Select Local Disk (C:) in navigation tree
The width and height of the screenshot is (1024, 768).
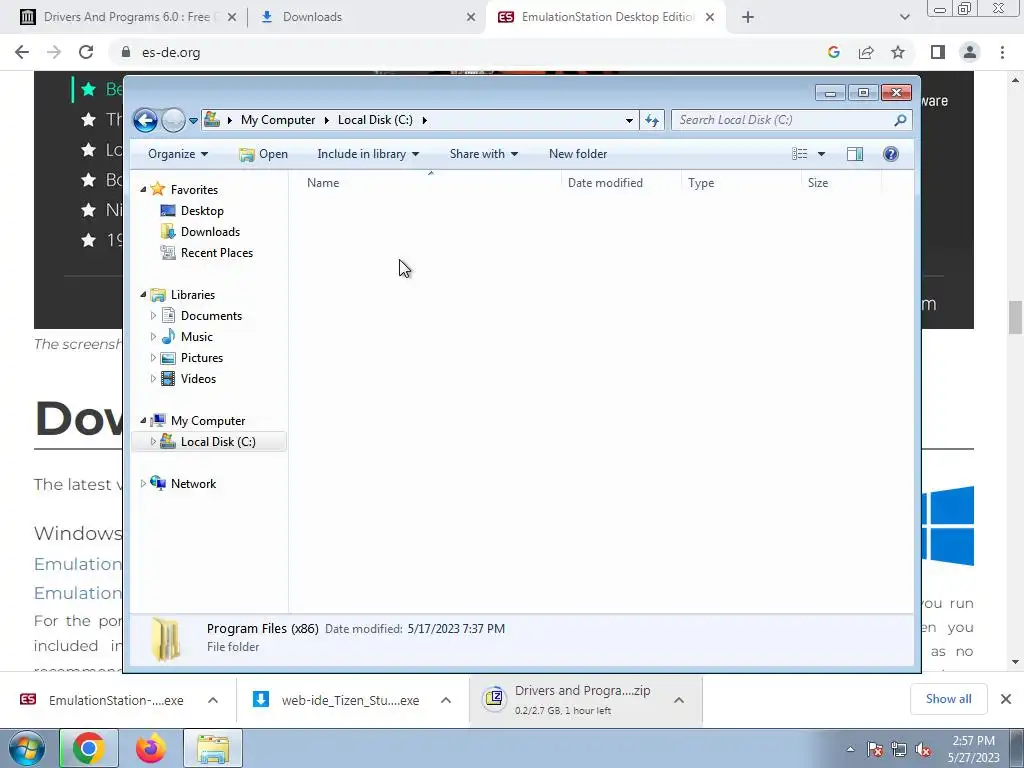click(x=218, y=442)
